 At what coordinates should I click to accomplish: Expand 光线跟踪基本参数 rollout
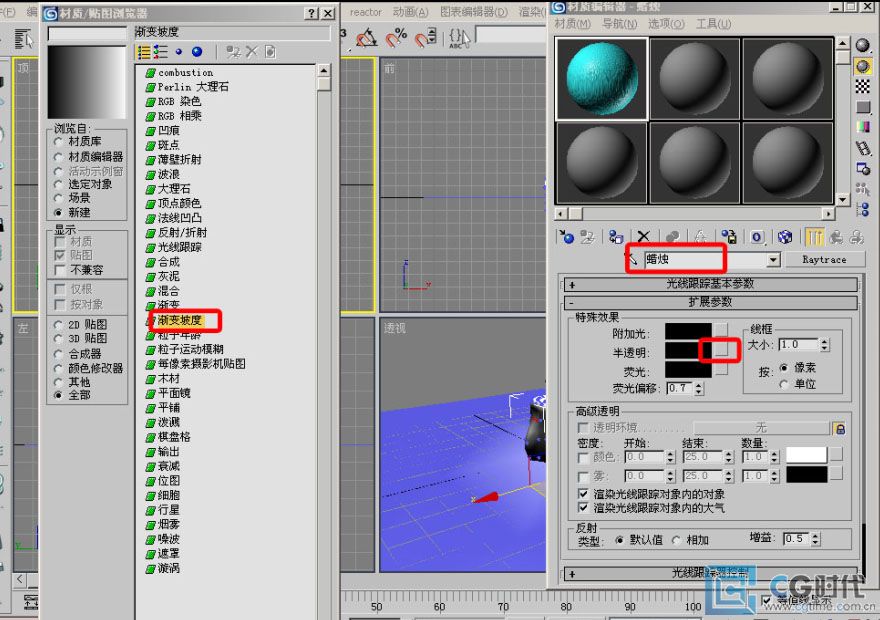(x=711, y=284)
